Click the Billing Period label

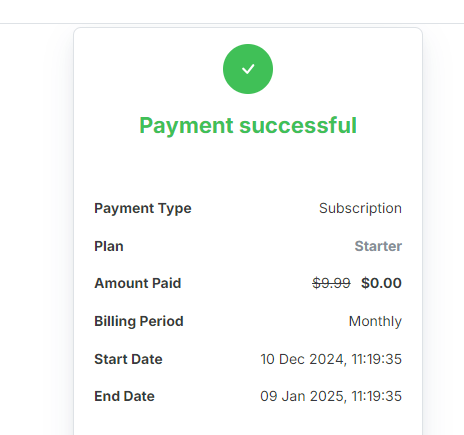pyautogui.click(x=139, y=322)
